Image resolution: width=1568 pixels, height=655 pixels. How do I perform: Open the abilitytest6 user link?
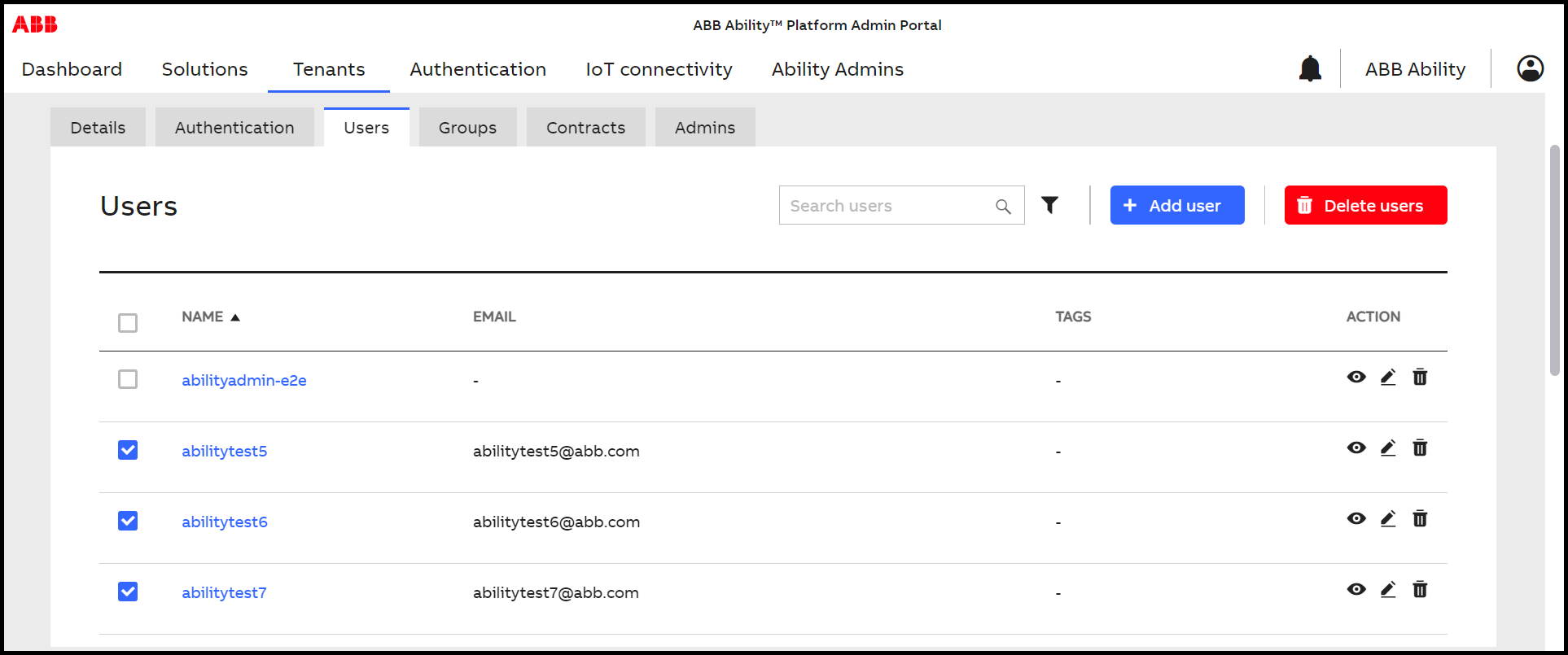(x=225, y=522)
